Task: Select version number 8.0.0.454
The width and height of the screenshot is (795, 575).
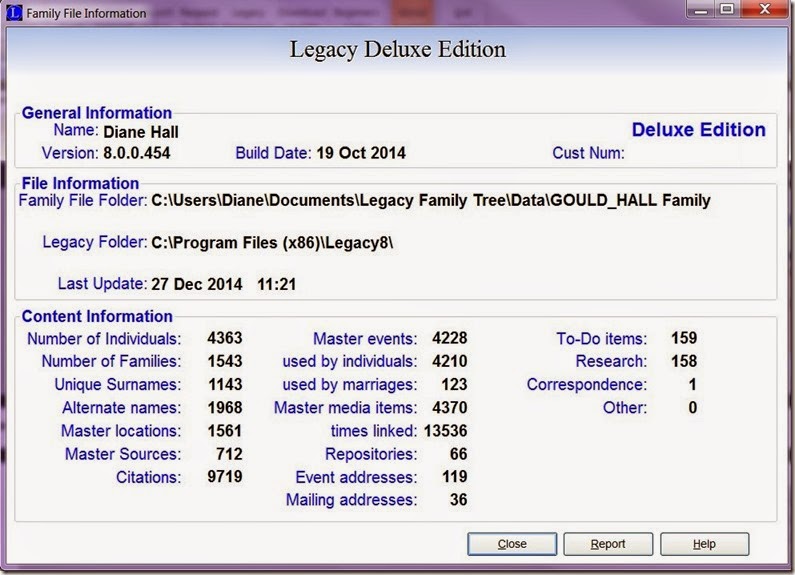Action: pyautogui.click(x=137, y=153)
